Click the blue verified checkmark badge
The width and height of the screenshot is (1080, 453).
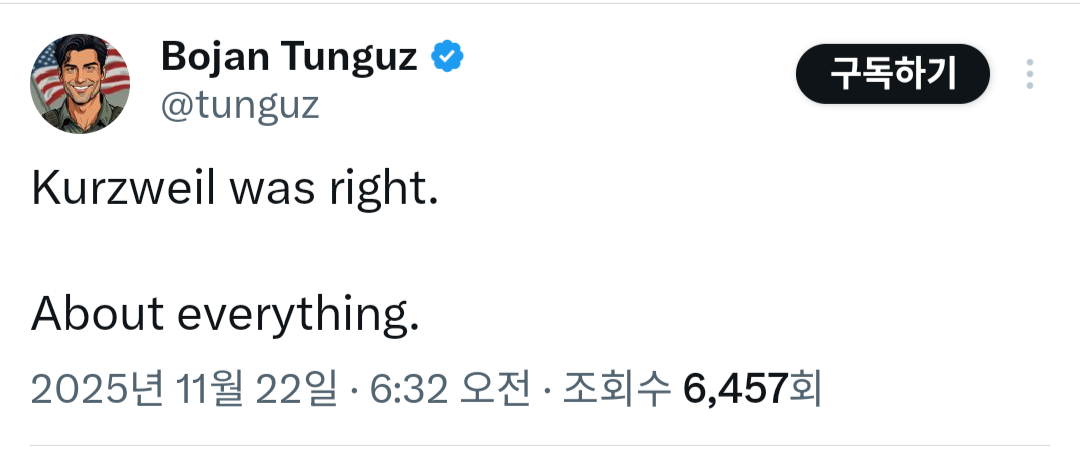click(447, 59)
